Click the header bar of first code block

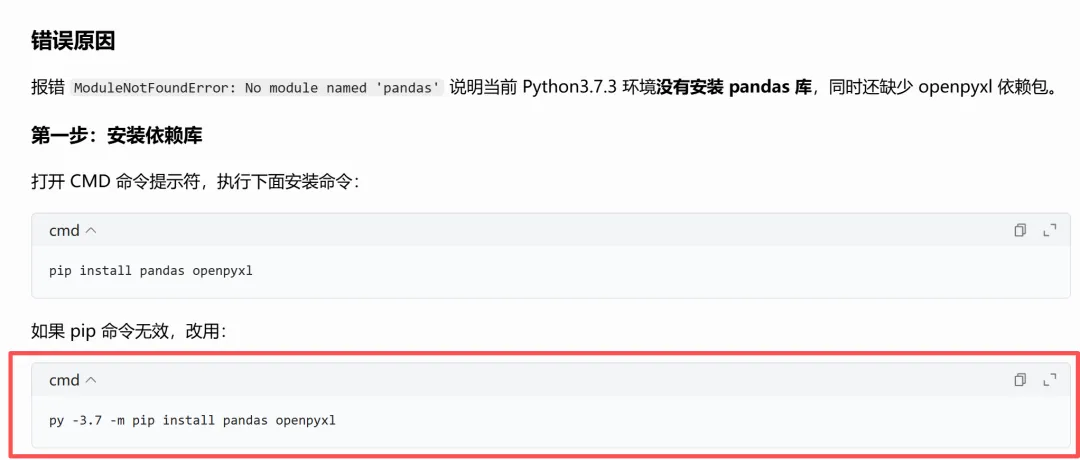point(551,231)
